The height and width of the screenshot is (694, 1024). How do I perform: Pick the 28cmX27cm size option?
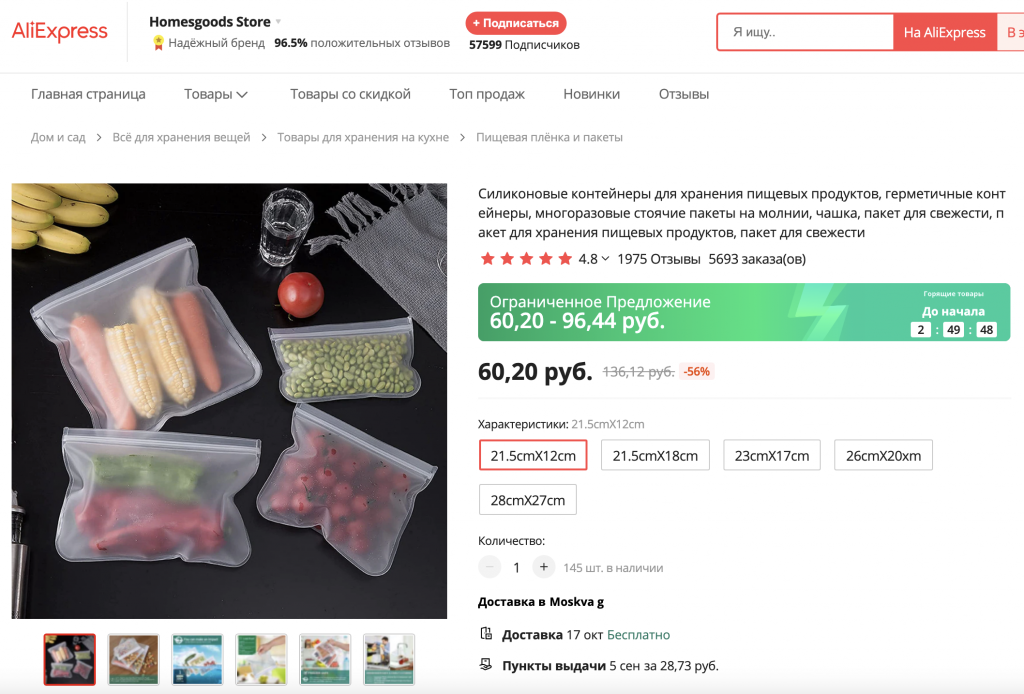[527, 500]
